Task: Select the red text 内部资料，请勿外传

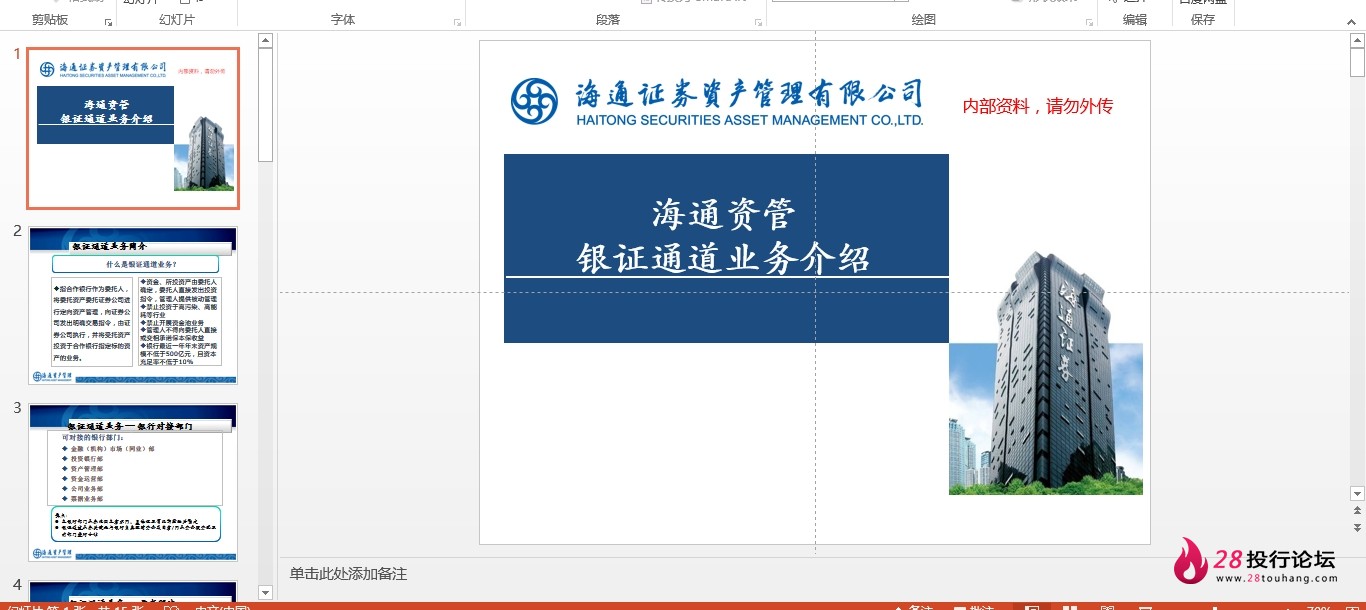Action: tap(1037, 106)
